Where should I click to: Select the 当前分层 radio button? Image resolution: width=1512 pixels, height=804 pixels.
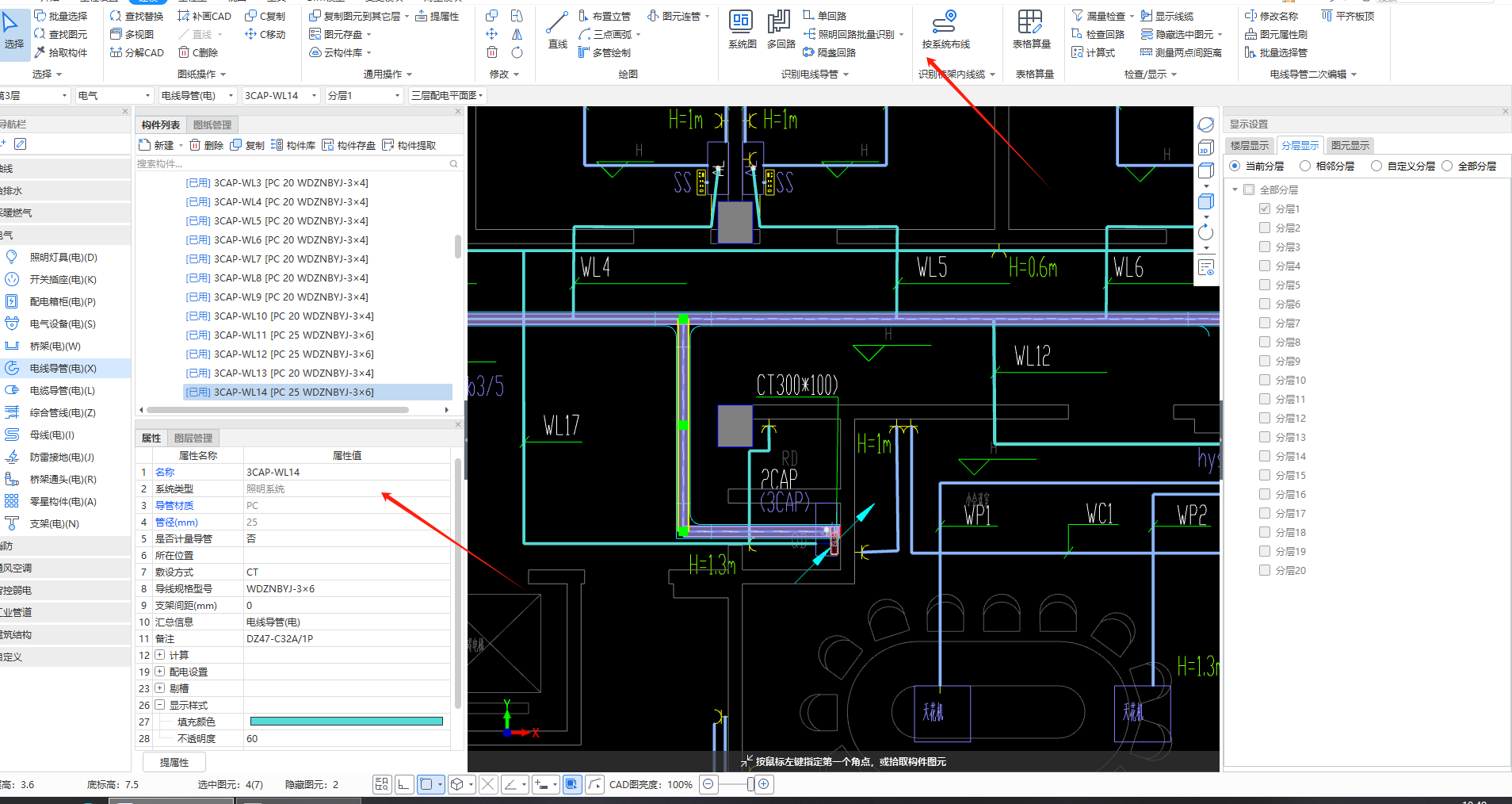click(x=1235, y=166)
